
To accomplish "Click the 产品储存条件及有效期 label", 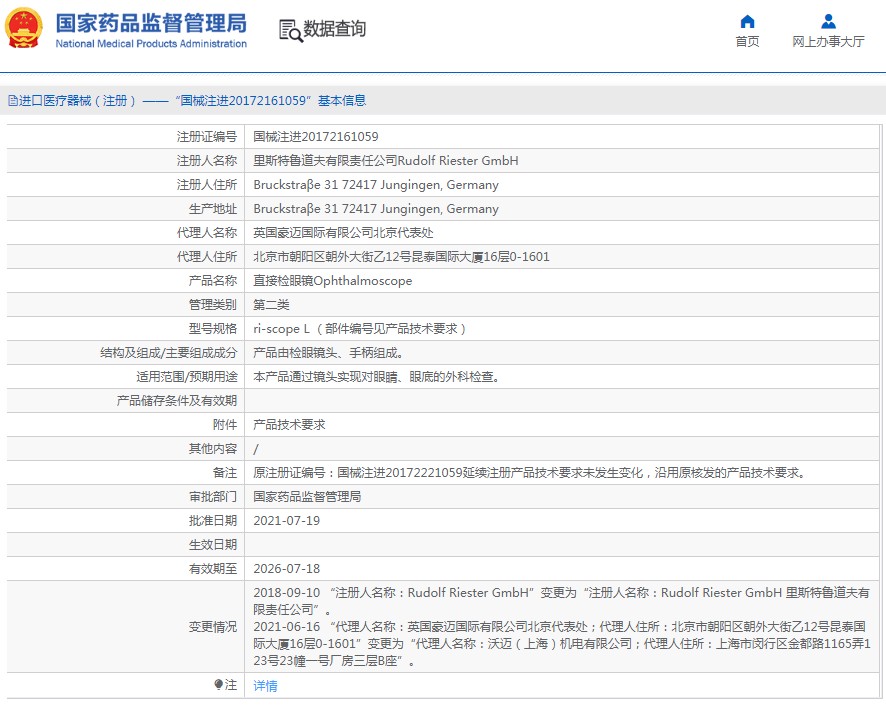I will [x=177, y=401].
